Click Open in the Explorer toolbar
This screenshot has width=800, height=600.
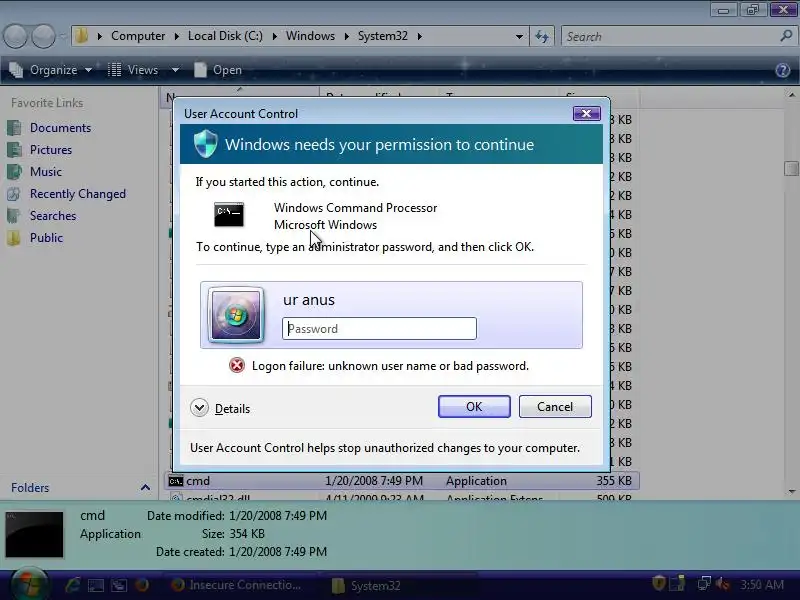click(x=218, y=70)
